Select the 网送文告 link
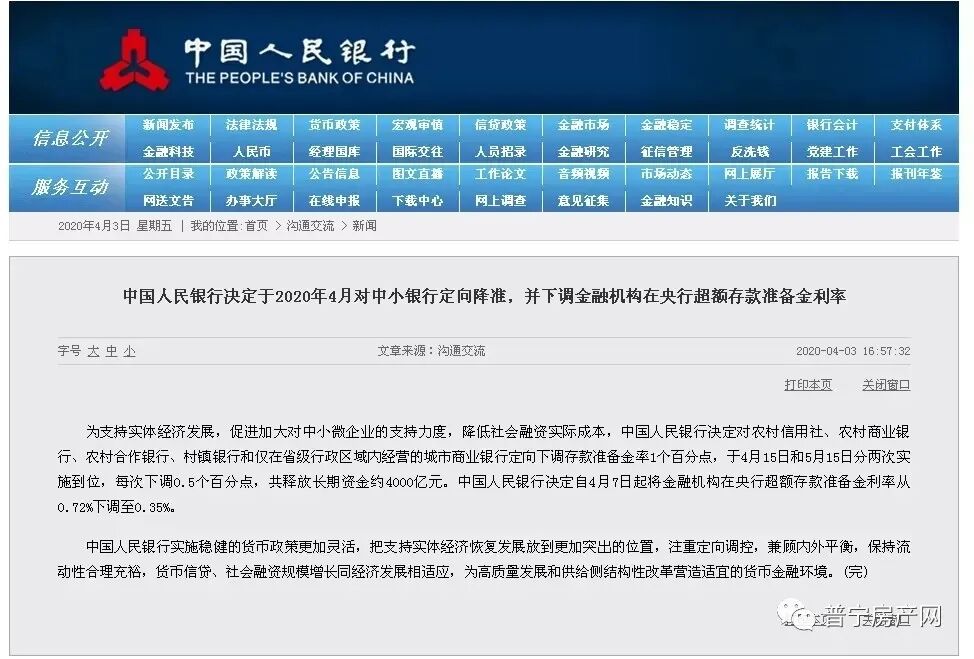This screenshot has width=974, height=659. point(168,201)
